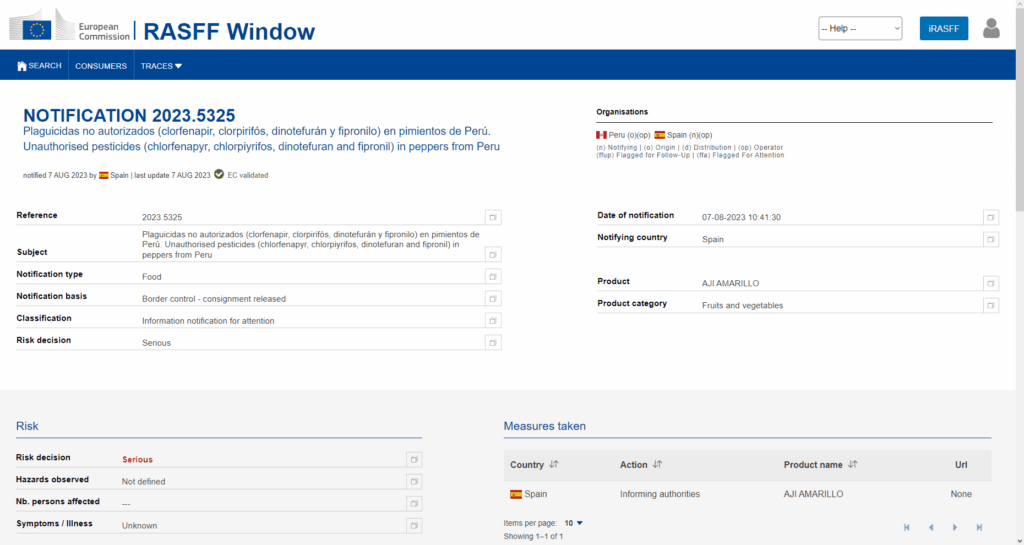Click the 'Risk' section heading
The image size is (1024, 545).
[27, 426]
